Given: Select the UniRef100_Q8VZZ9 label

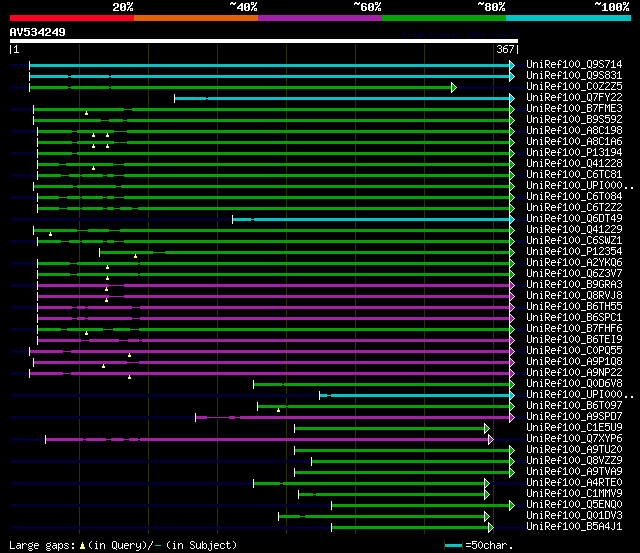Looking at the screenshot, I should click(x=574, y=461).
